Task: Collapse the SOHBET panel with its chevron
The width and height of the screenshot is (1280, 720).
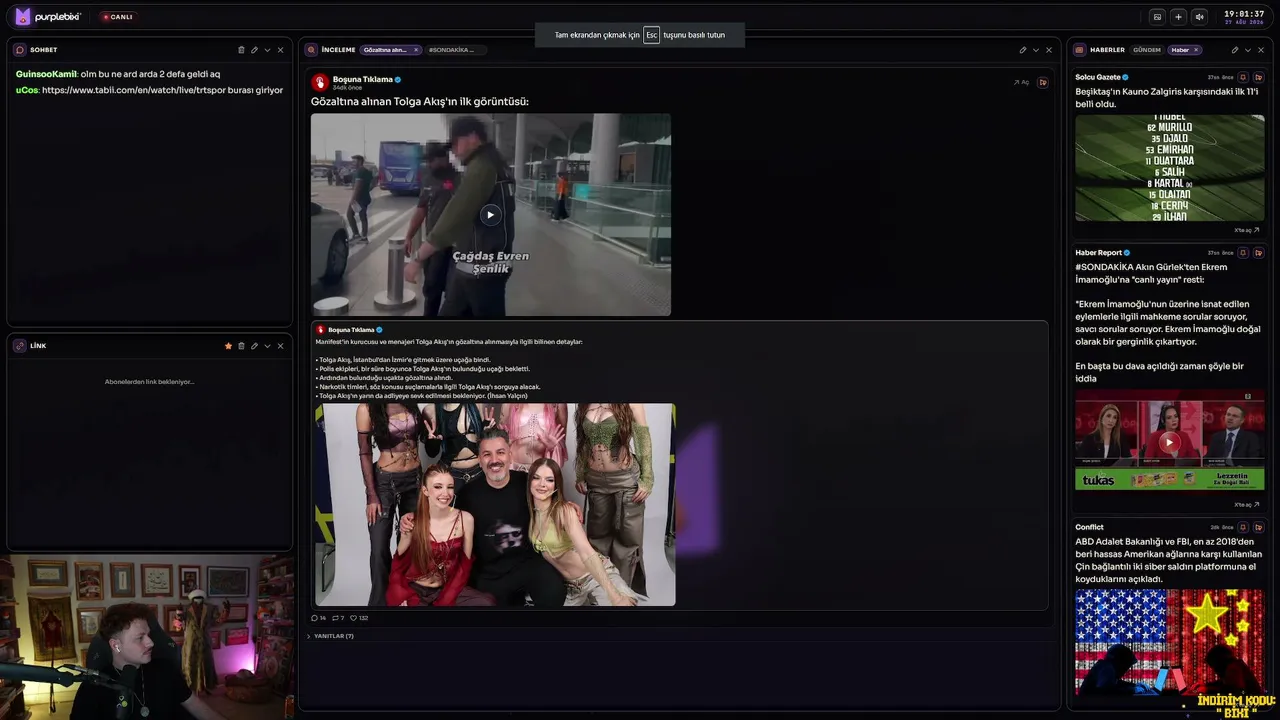Action: 267,50
